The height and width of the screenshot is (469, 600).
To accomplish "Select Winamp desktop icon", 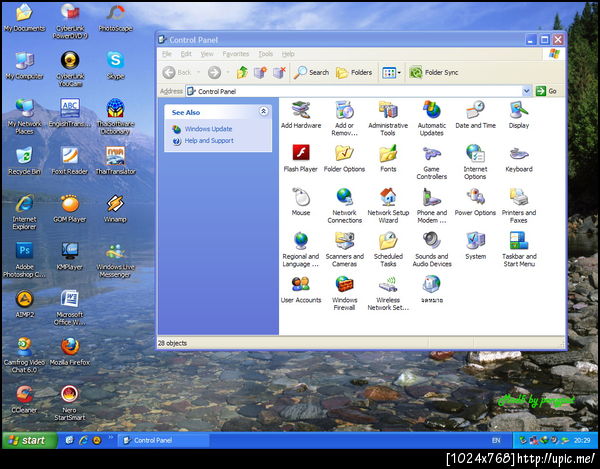I will point(115,208).
